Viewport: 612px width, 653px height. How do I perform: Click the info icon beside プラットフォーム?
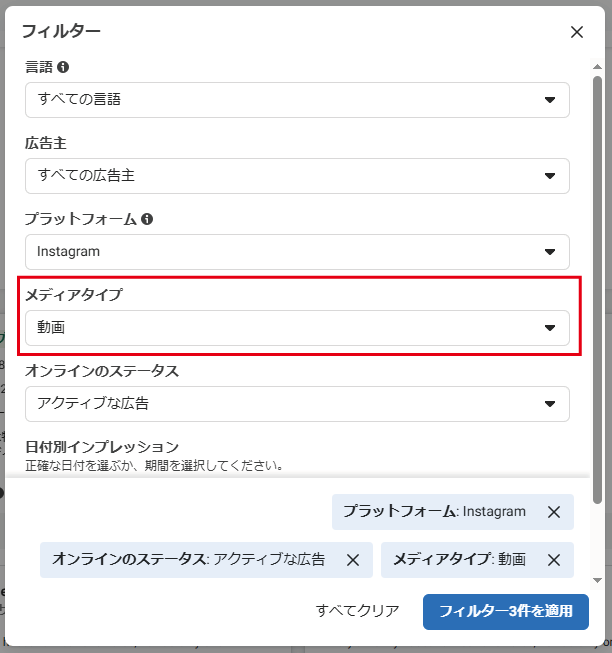(x=147, y=219)
